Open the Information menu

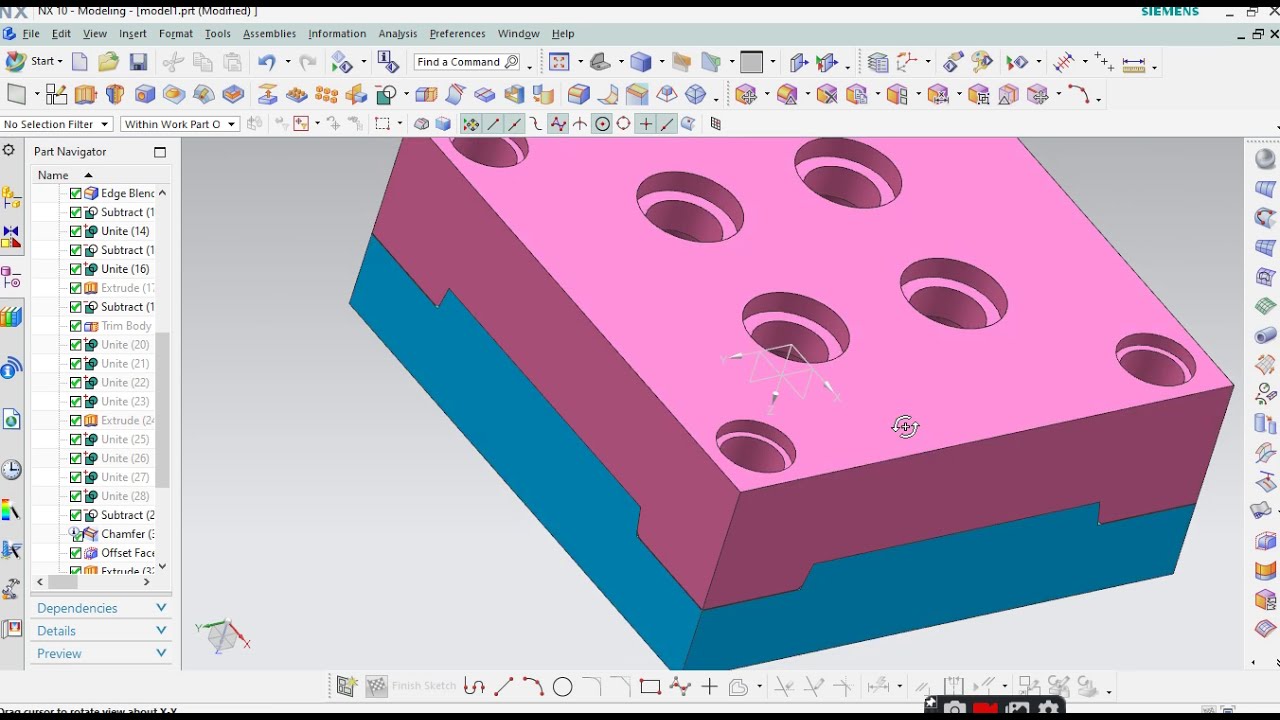tap(337, 34)
